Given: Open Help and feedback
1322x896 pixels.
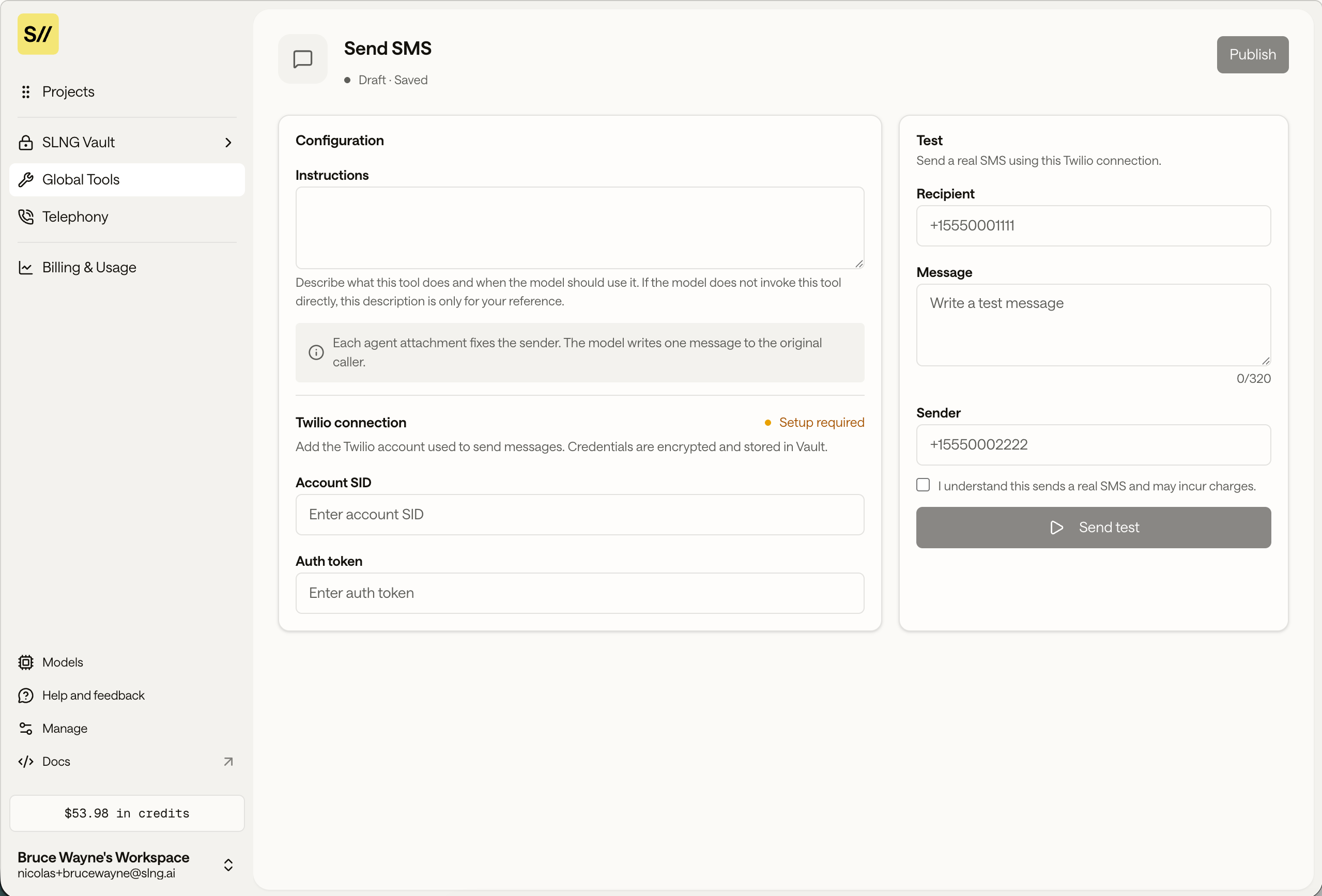Looking at the screenshot, I should click(127, 695).
